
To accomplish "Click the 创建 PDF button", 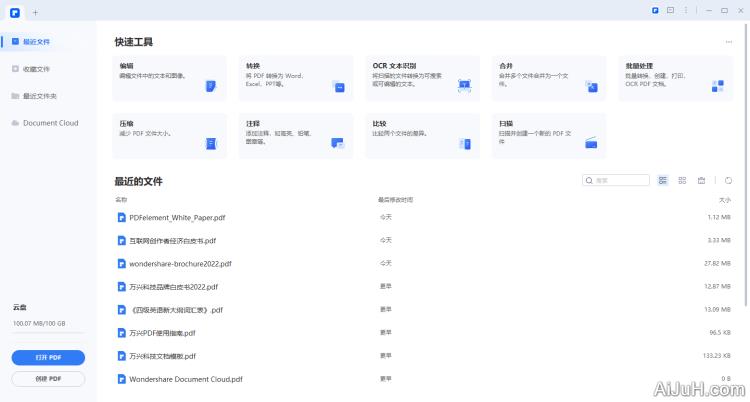I will pyautogui.click(x=48, y=379).
